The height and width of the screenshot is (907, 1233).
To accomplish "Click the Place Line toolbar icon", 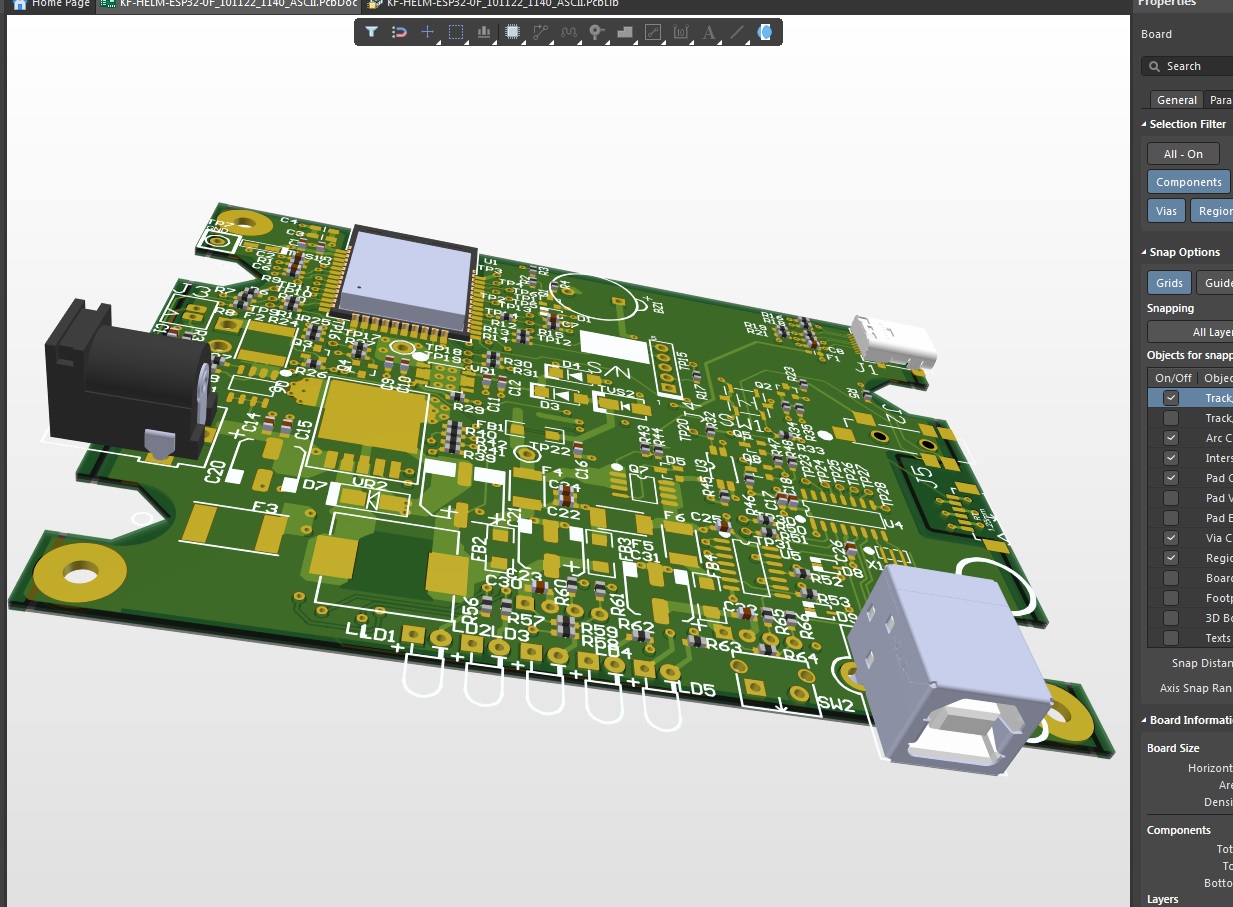I will point(736,32).
